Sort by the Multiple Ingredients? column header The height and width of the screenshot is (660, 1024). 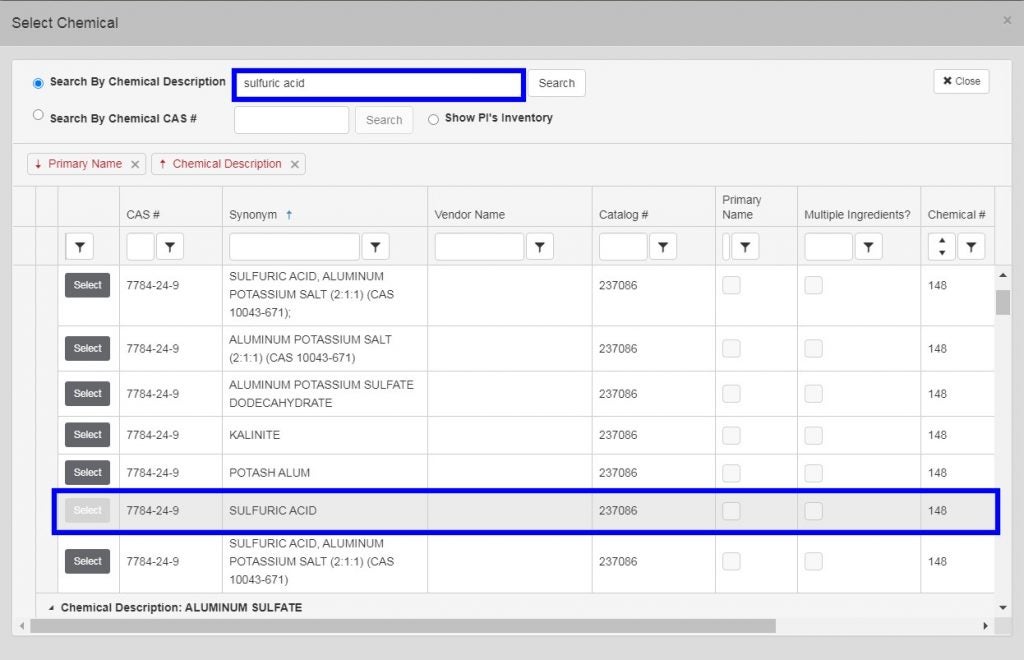pyautogui.click(x=857, y=215)
